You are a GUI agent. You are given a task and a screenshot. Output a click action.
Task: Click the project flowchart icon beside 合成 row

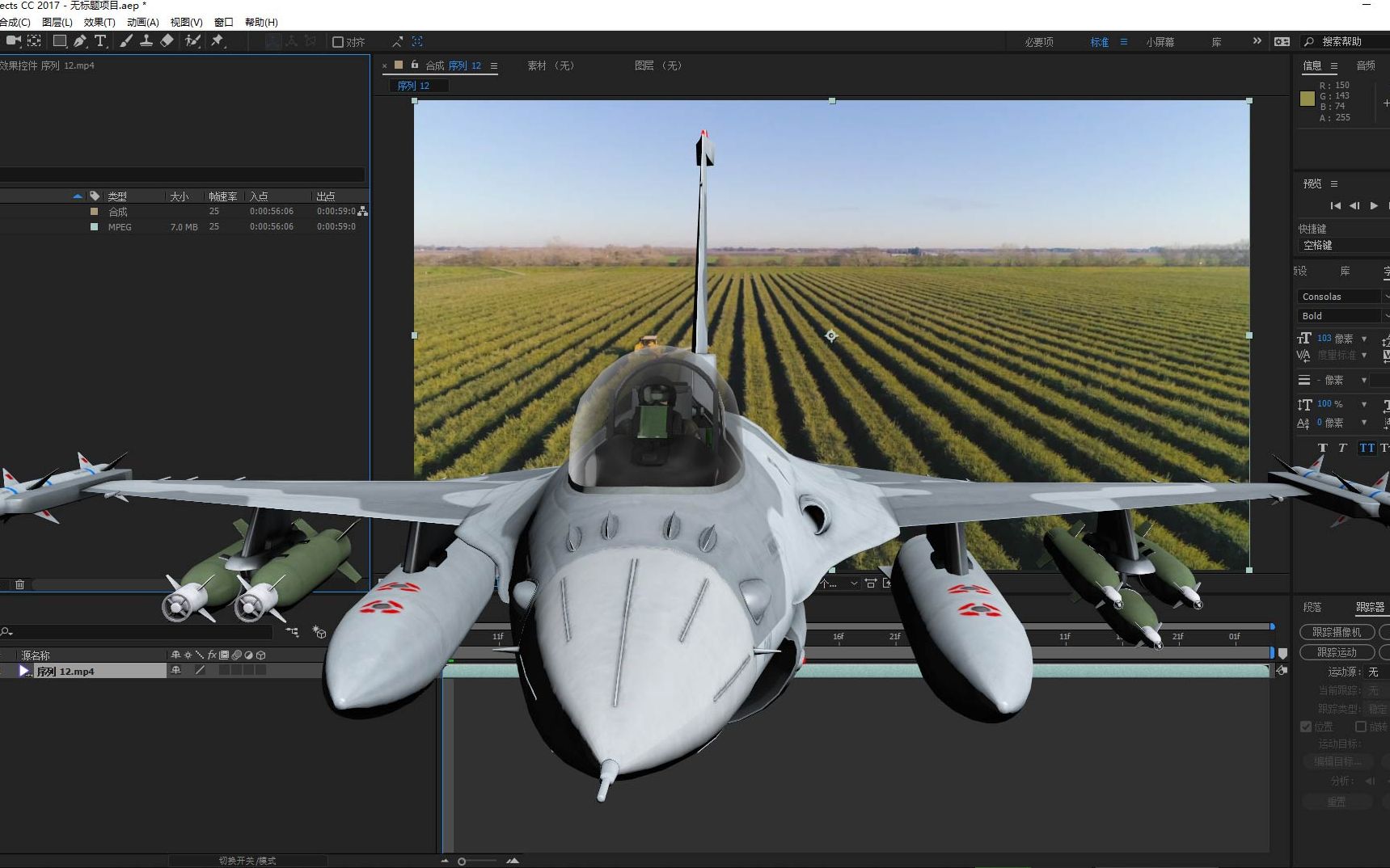[362, 211]
